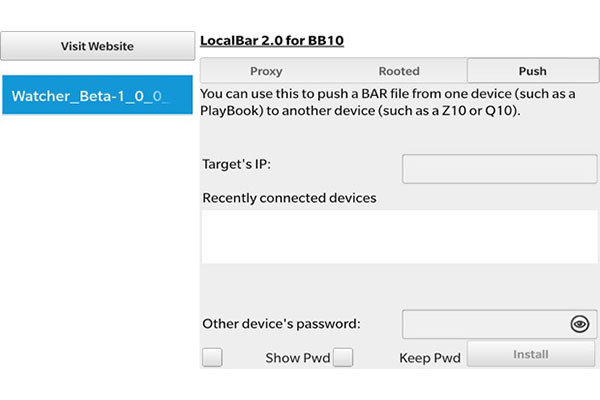The height and width of the screenshot is (400, 600).
Task: Click the Keep Pwd label text
Action: point(430,358)
